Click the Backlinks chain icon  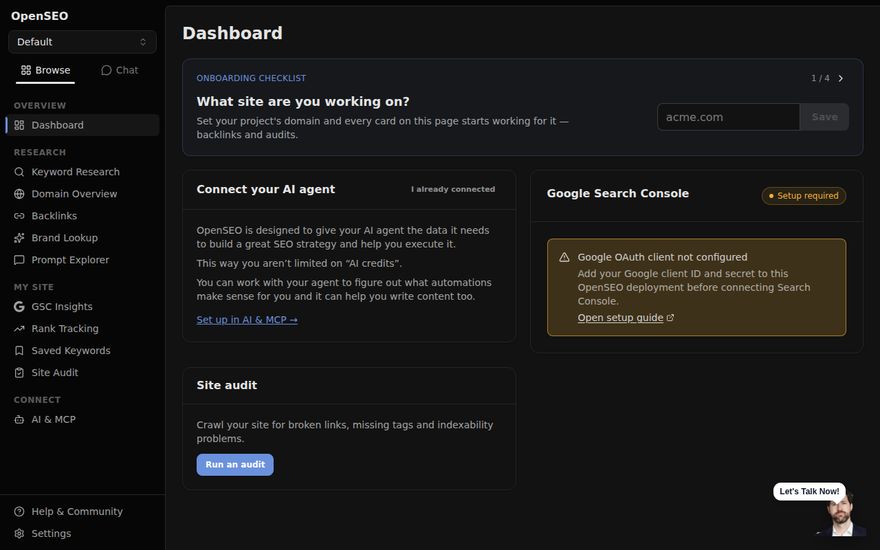click(19, 216)
